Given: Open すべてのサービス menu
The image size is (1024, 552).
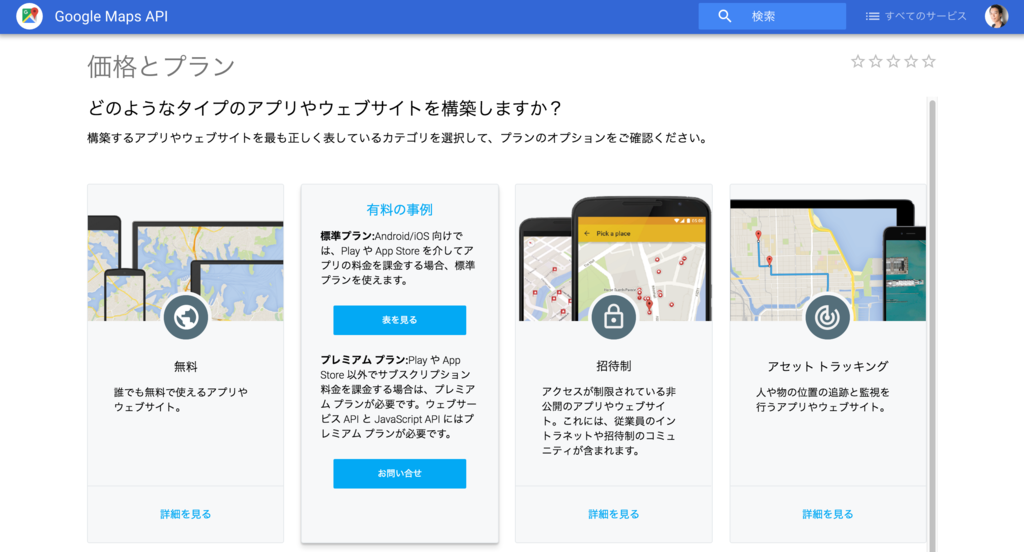Looking at the screenshot, I should (916, 16).
